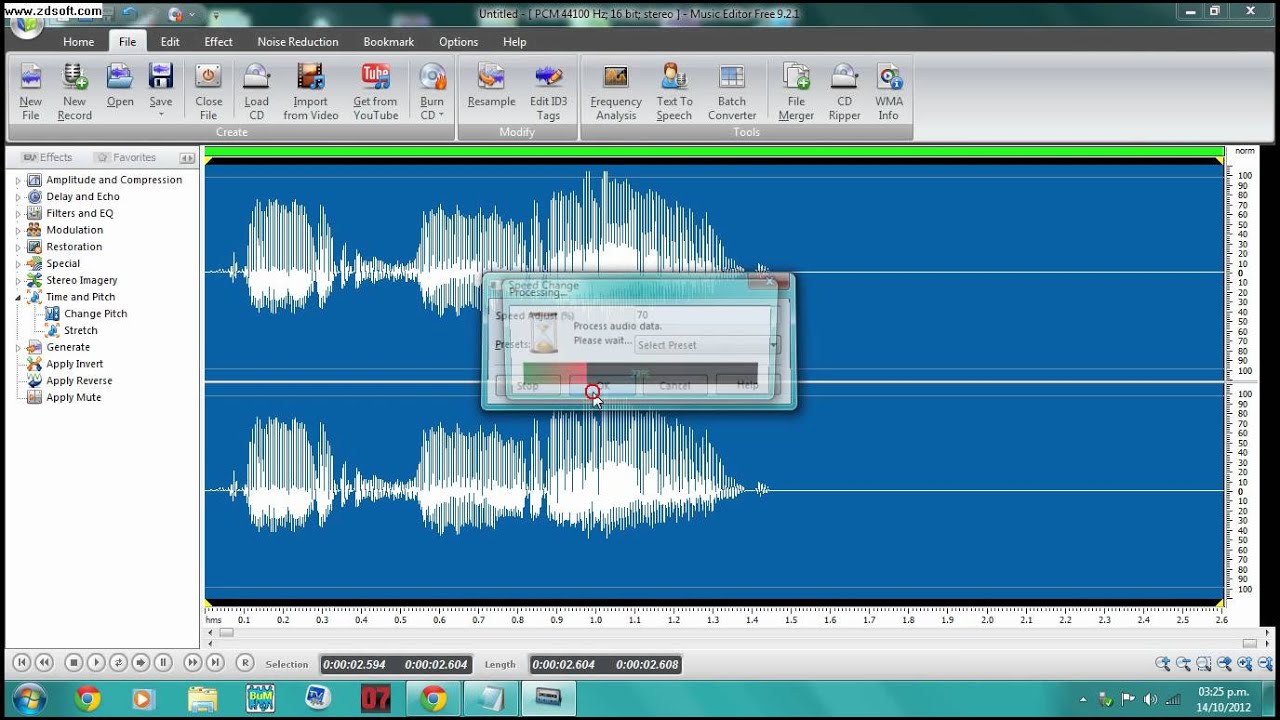
Task: Click the vertical zoom in icon
Action: click(x=1245, y=663)
